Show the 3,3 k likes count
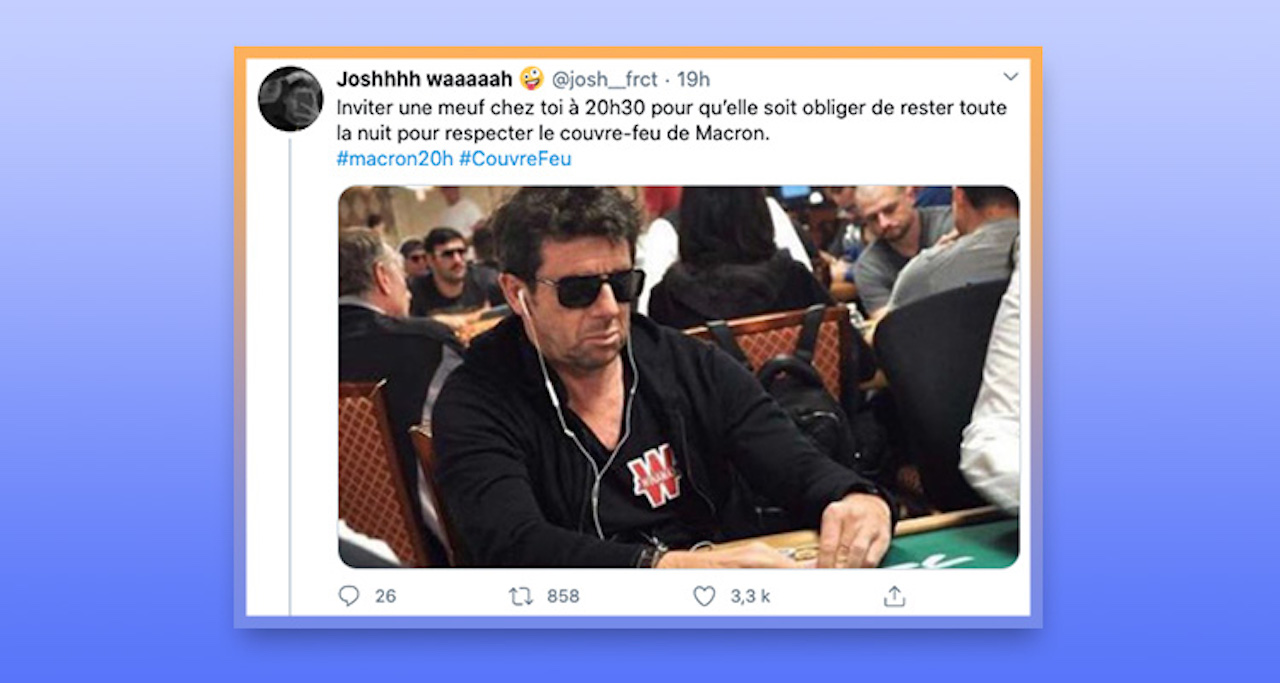Image resolution: width=1280 pixels, height=683 pixels. click(750, 596)
